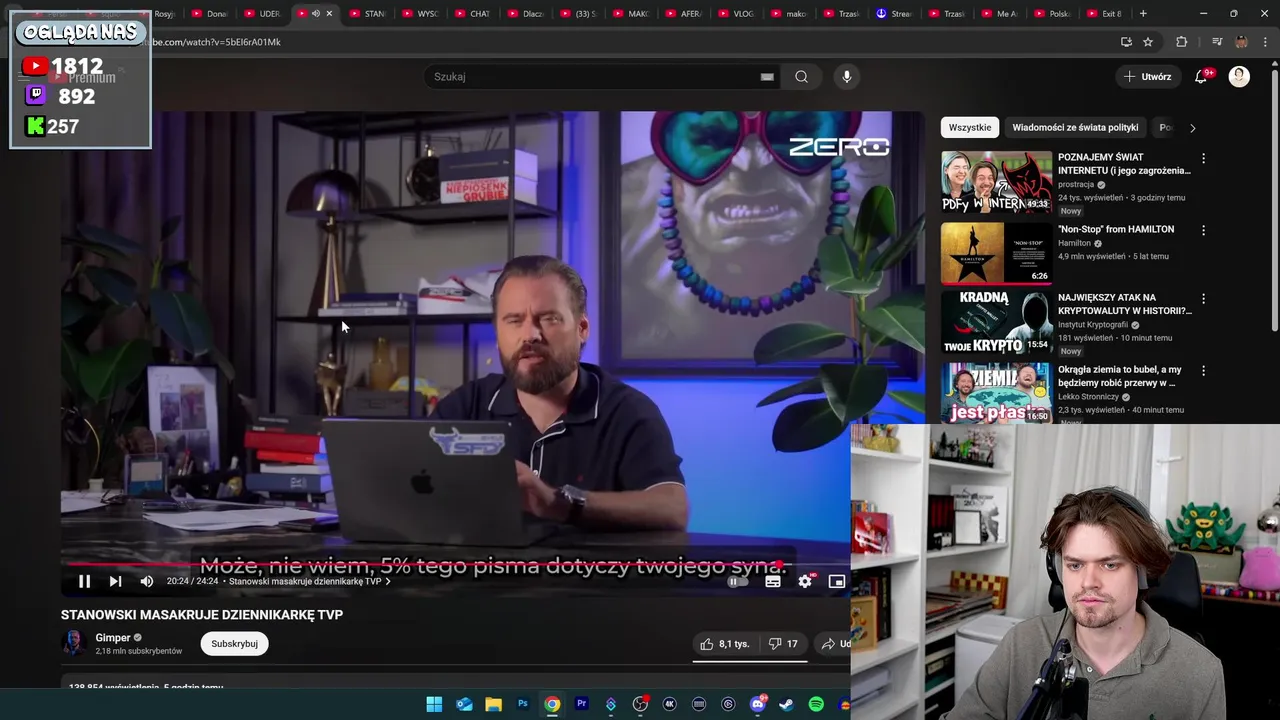The width and height of the screenshot is (1280, 720).
Task: Open Photoshop from the taskbar
Action: [x=522, y=704]
